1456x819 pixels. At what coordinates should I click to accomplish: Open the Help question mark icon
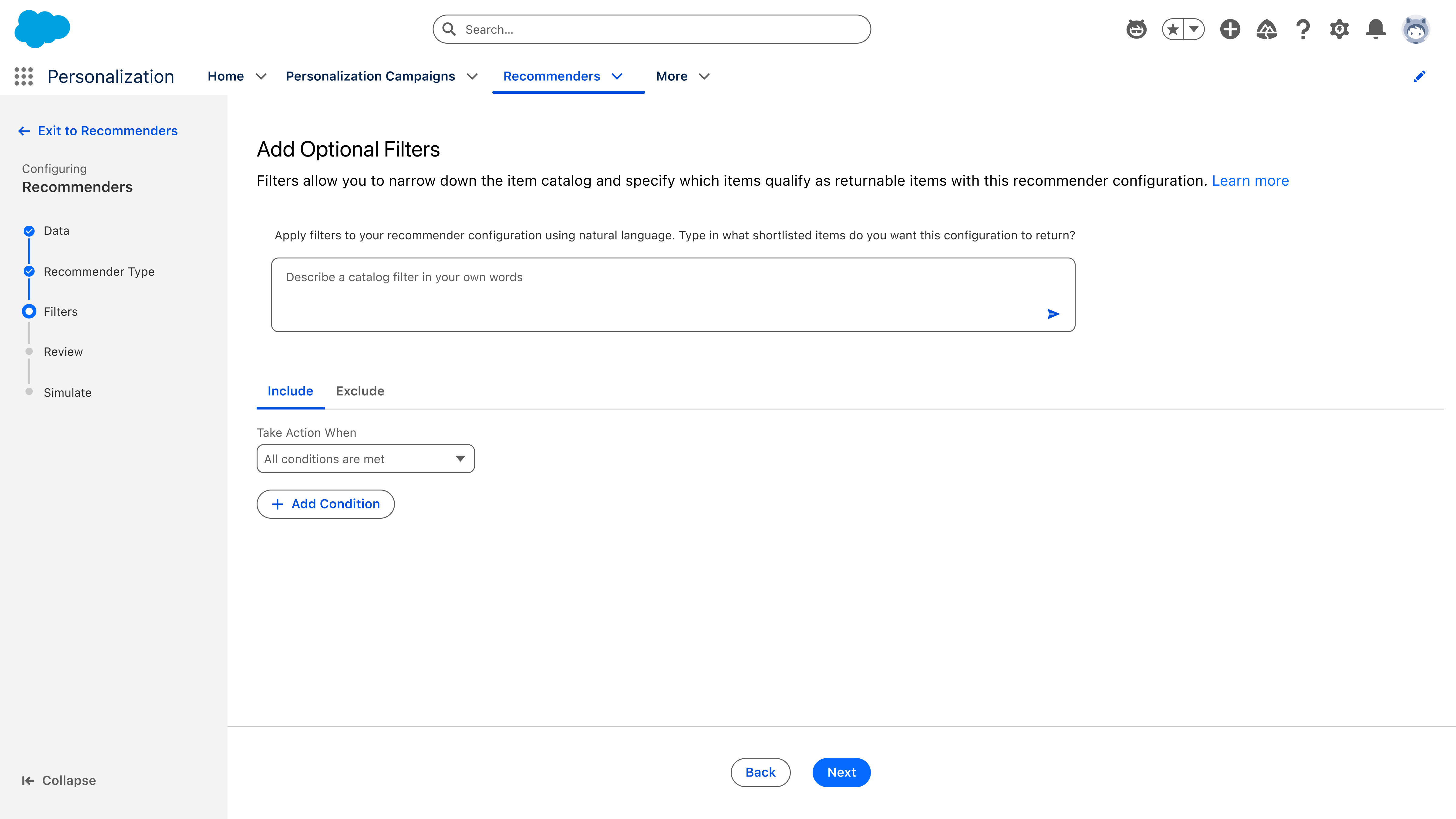click(x=1303, y=29)
